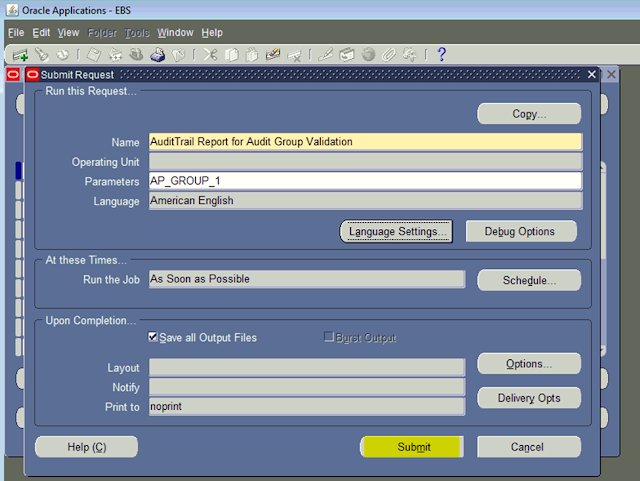Open the File menu
The height and width of the screenshot is (481, 640).
coord(16,33)
